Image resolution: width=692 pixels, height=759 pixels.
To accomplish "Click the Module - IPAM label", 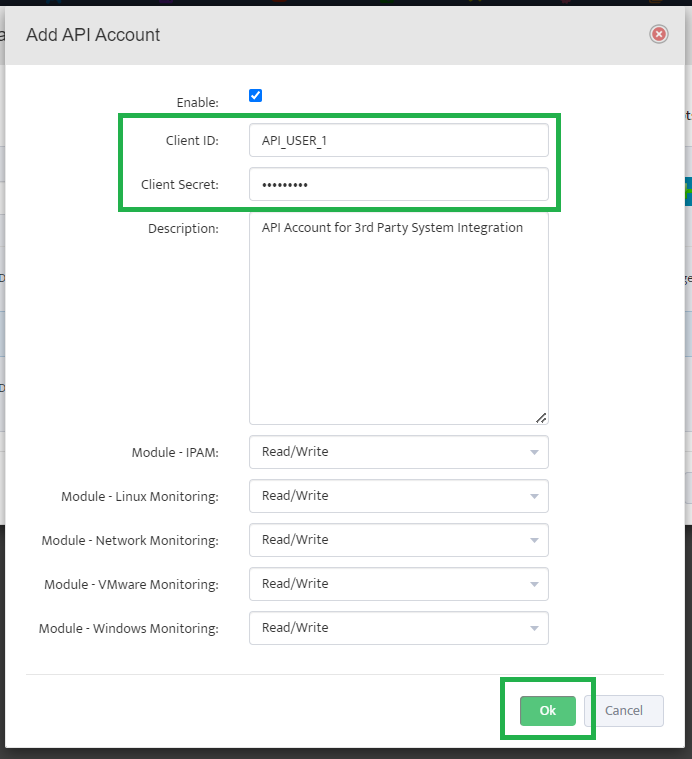I will 175,453.
